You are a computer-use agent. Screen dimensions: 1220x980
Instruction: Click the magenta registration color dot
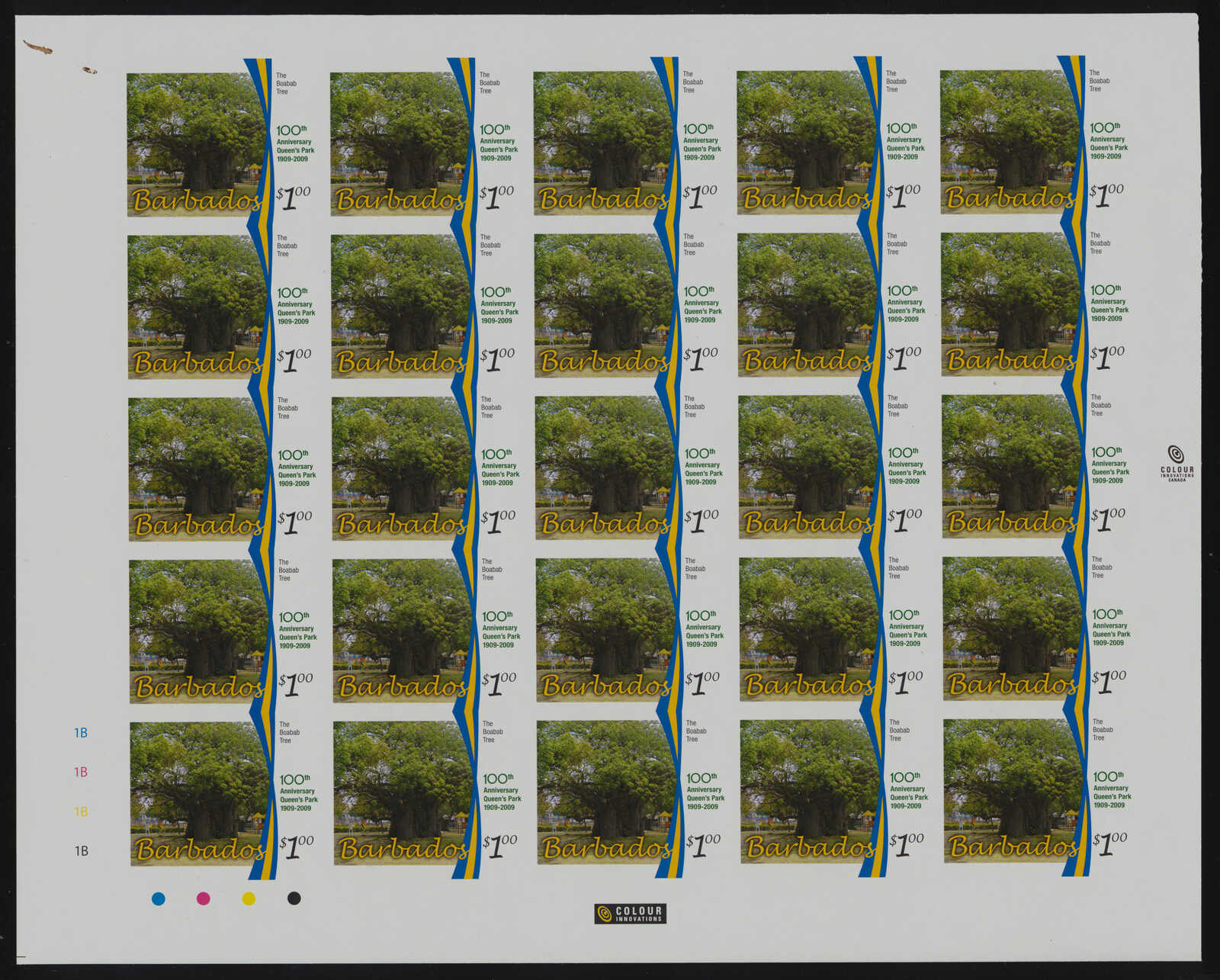(204, 898)
